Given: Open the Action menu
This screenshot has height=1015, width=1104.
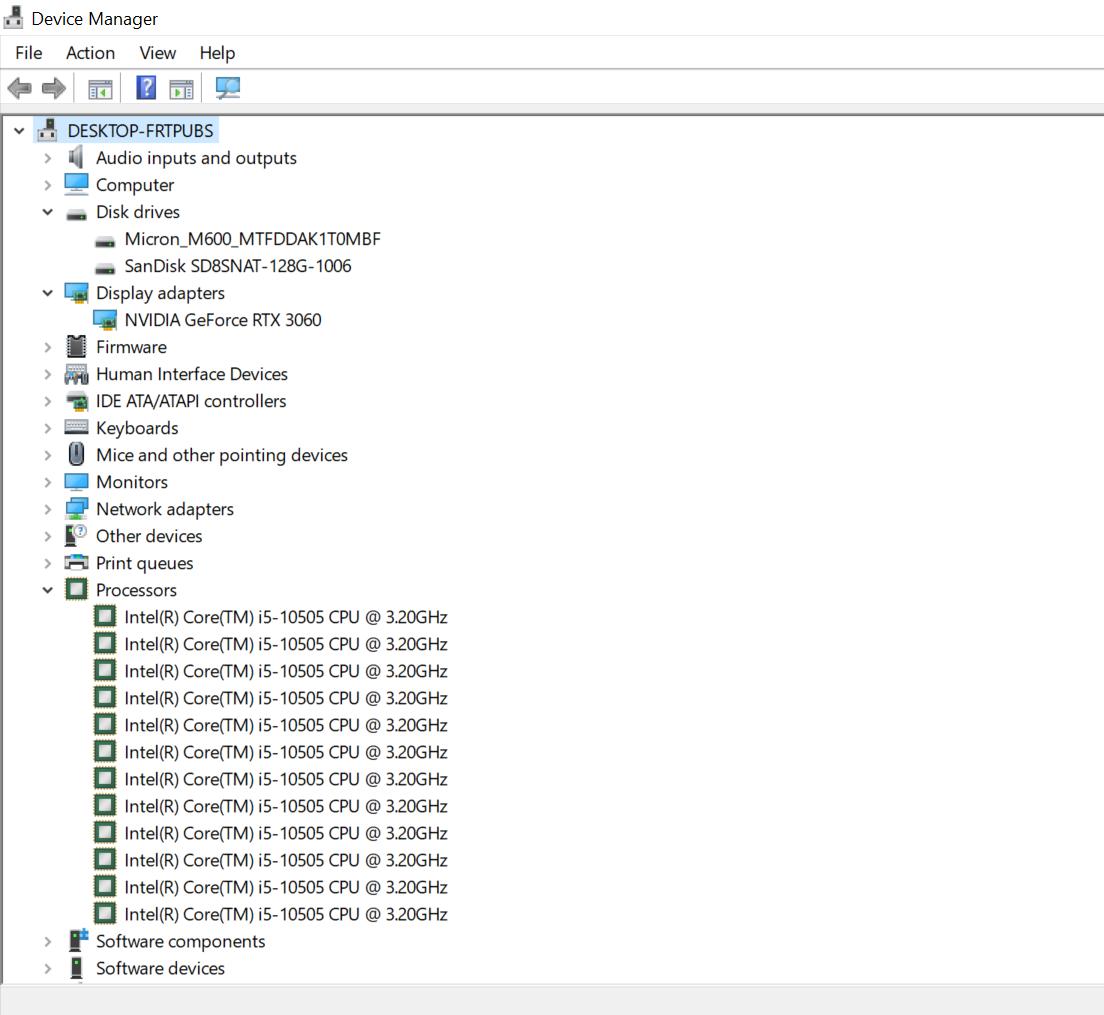Looking at the screenshot, I should coord(90,53).
